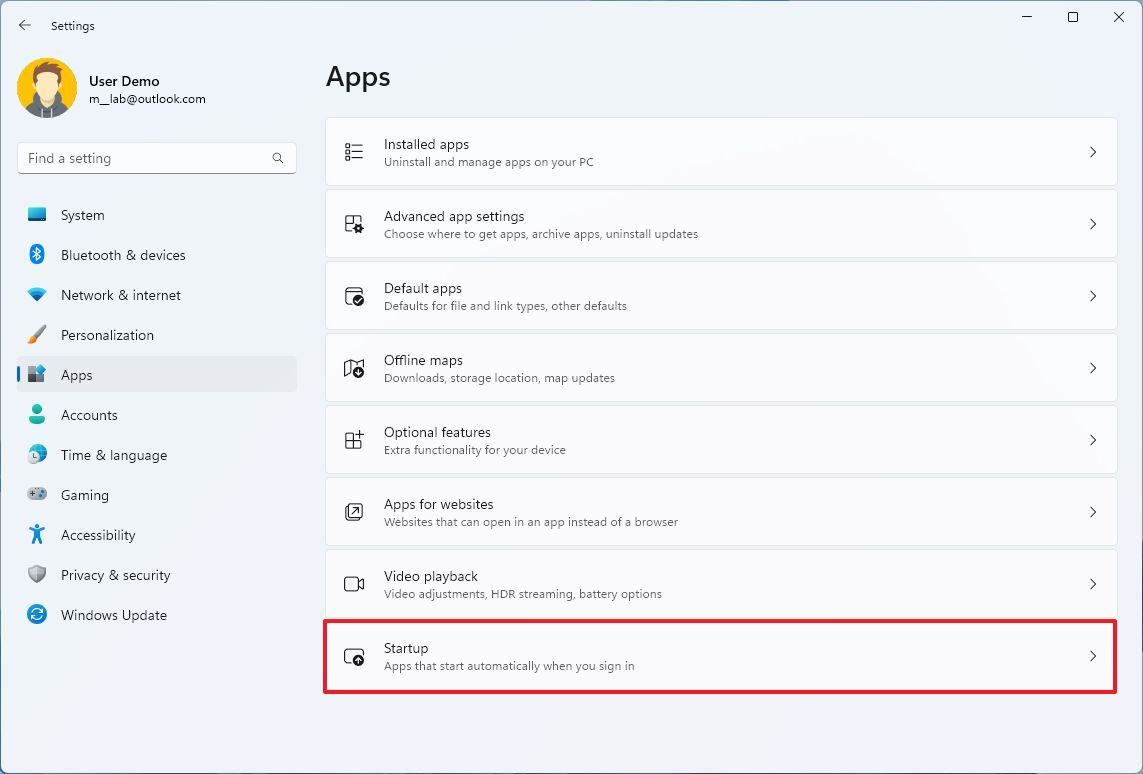The image size is (1143, 774).
Task: Open Optional features using its chevron
Action: coord(1092,439)
